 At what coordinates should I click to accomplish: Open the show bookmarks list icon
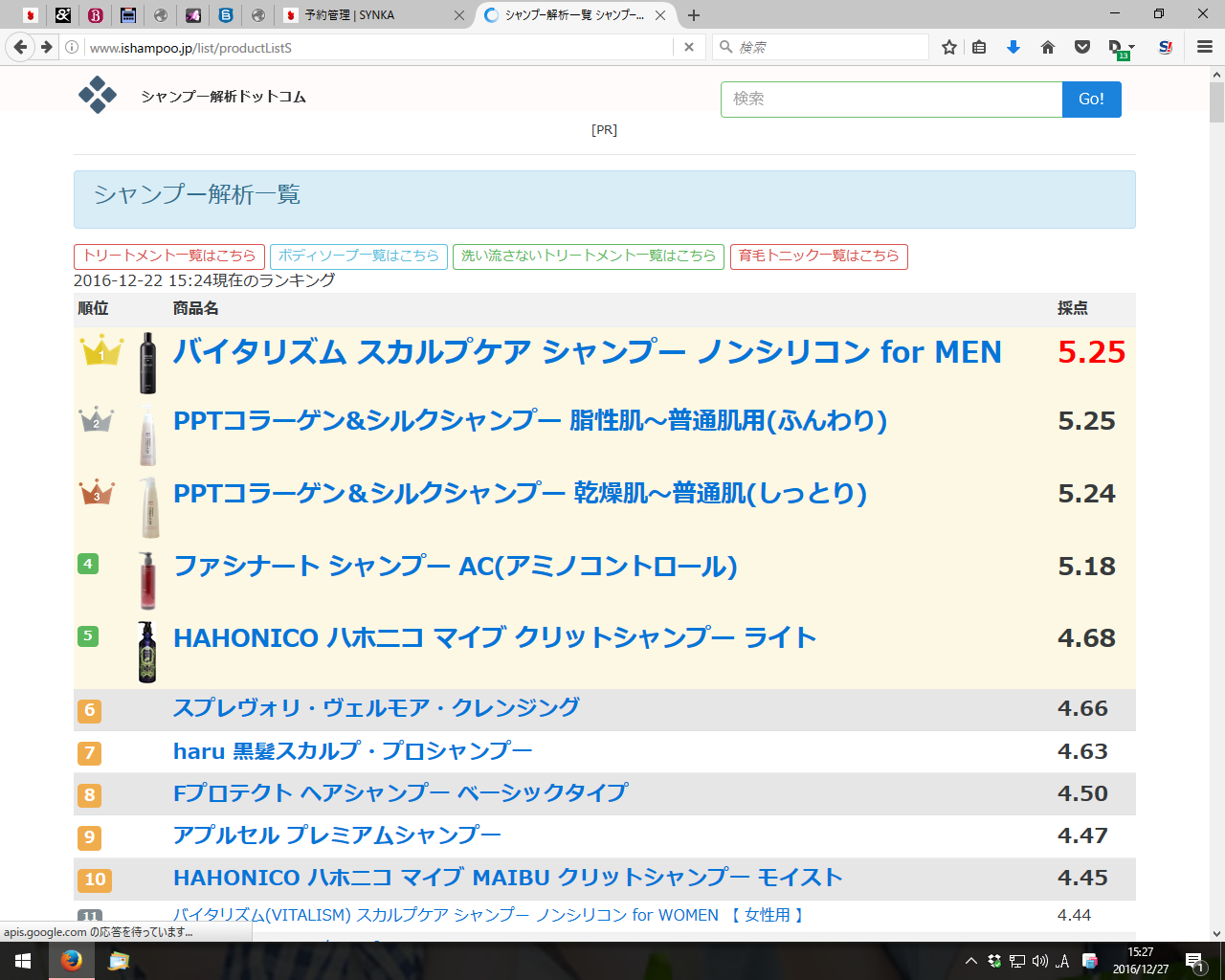pyautogui.click(x=979, y=47)
